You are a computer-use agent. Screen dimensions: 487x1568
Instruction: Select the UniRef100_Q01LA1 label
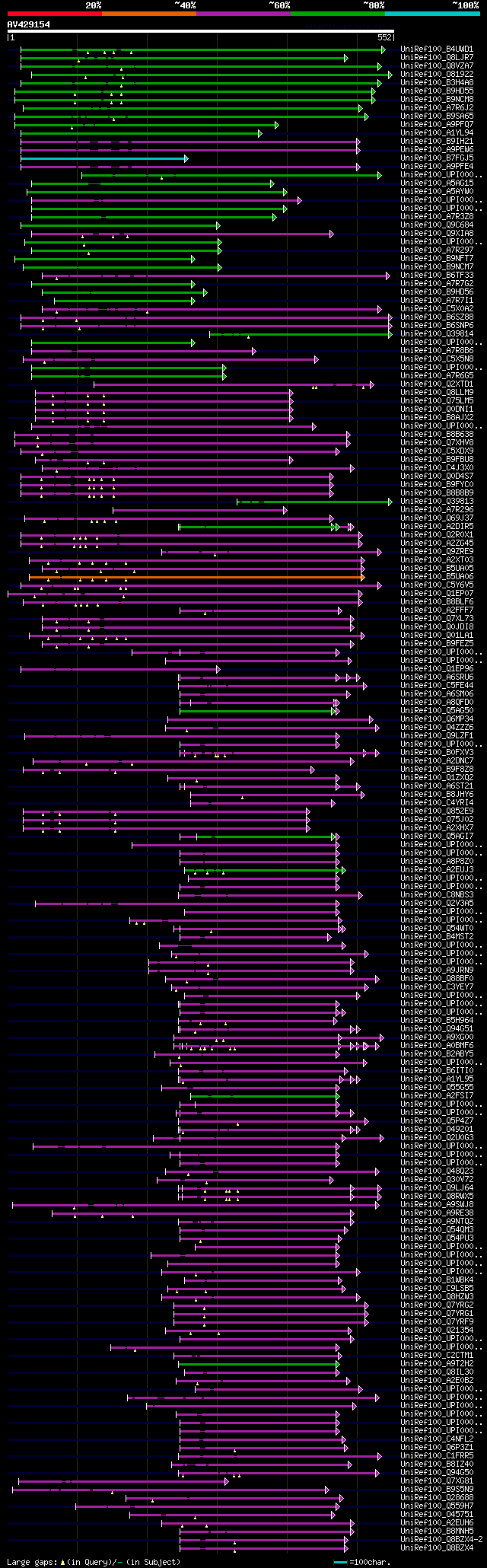point(437,636)
